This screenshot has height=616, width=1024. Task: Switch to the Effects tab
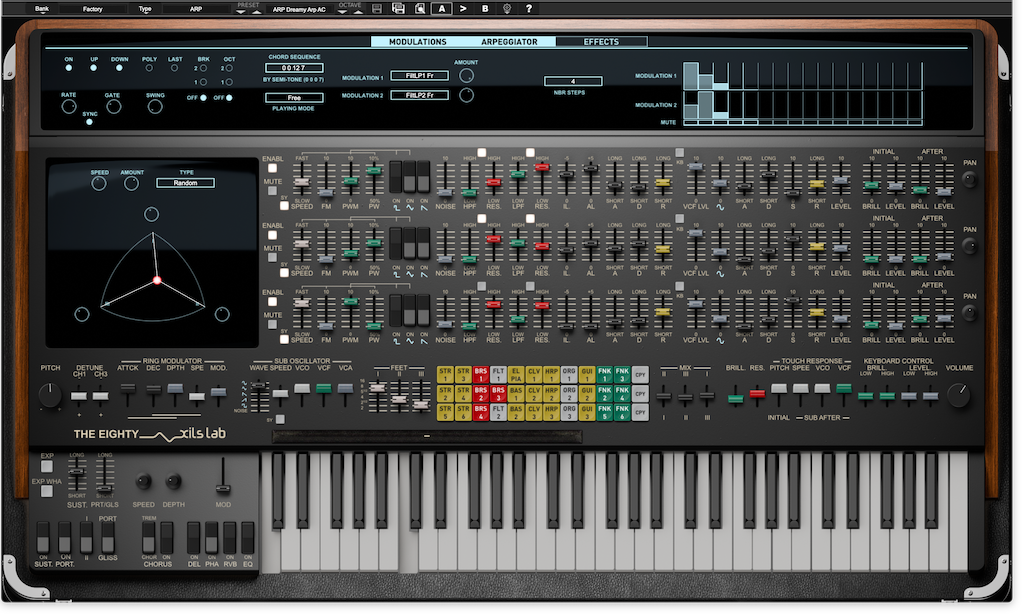click(x=601, y=42)
